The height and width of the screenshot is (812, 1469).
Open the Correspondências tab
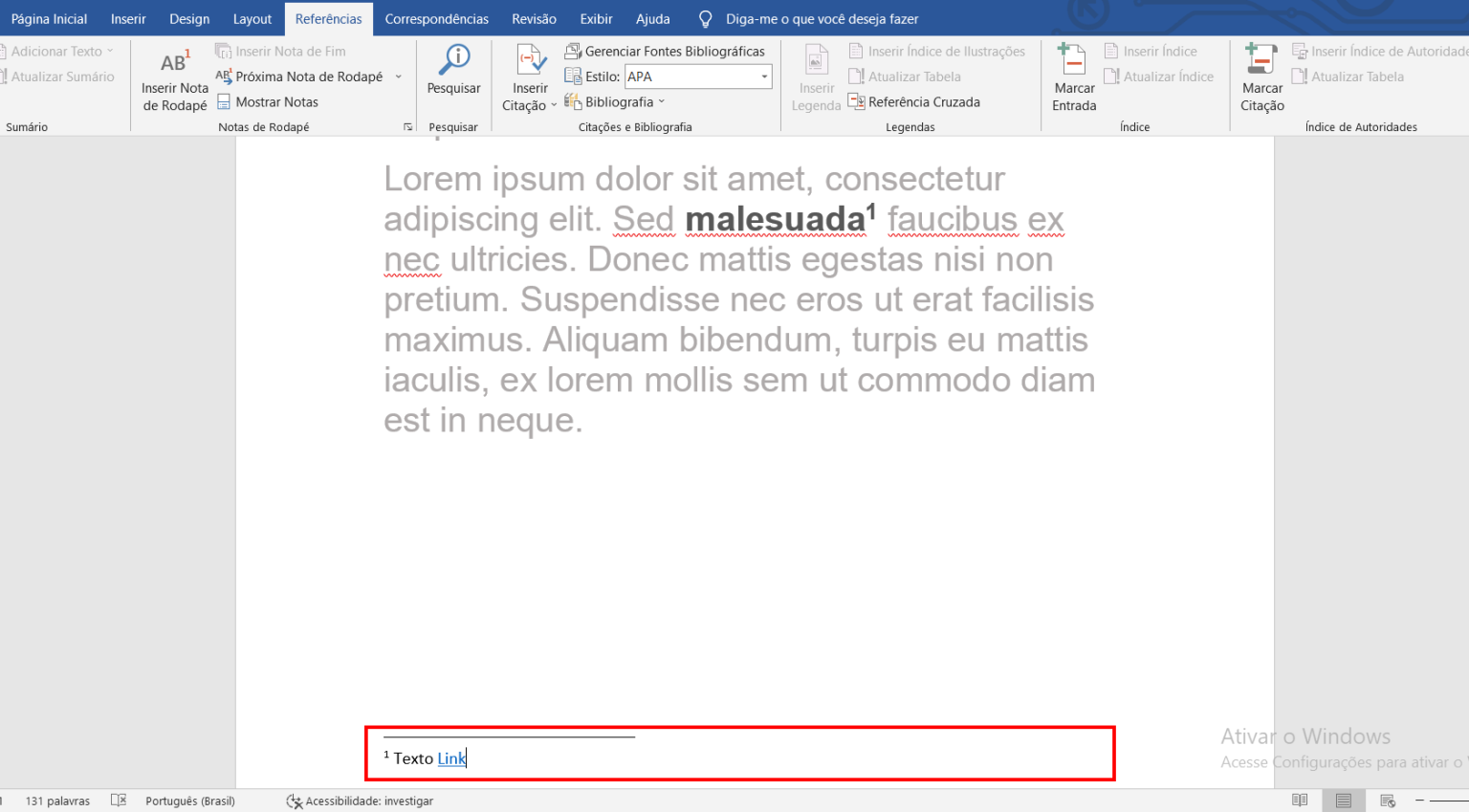coord(436,19)
